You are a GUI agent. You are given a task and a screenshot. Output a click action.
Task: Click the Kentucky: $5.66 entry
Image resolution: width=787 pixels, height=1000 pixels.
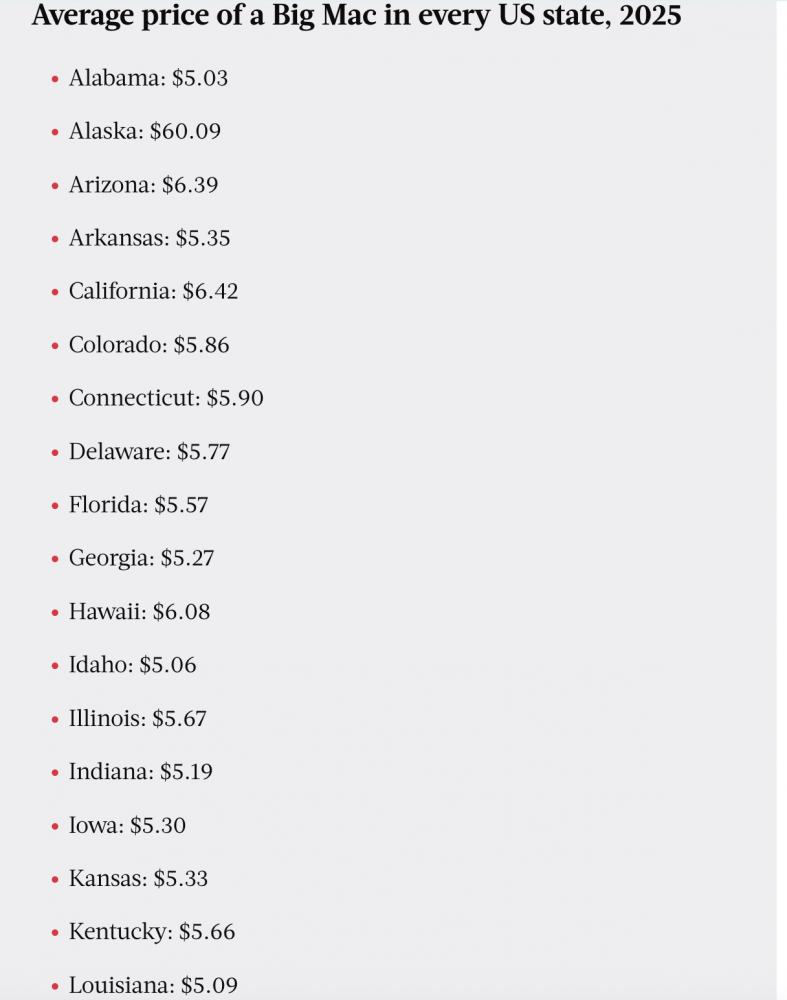pos(152,932)
